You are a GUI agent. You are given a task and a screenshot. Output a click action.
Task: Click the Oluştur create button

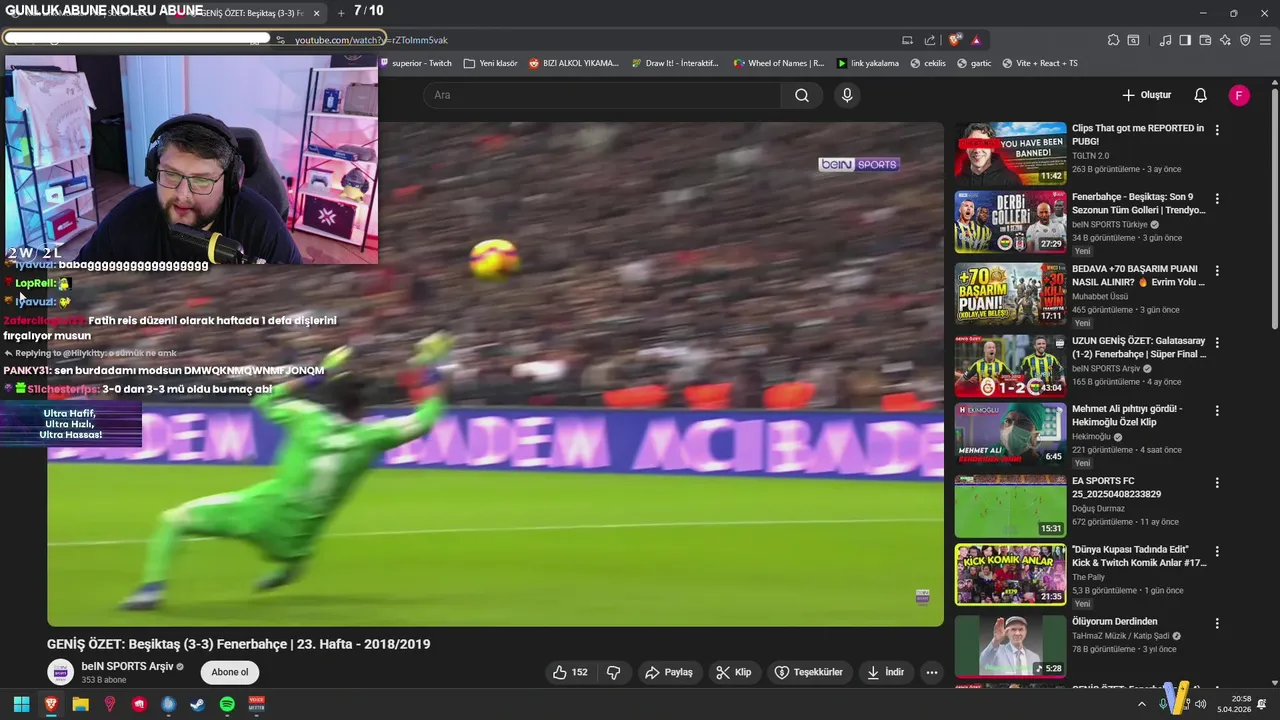tap(1146, 95)
